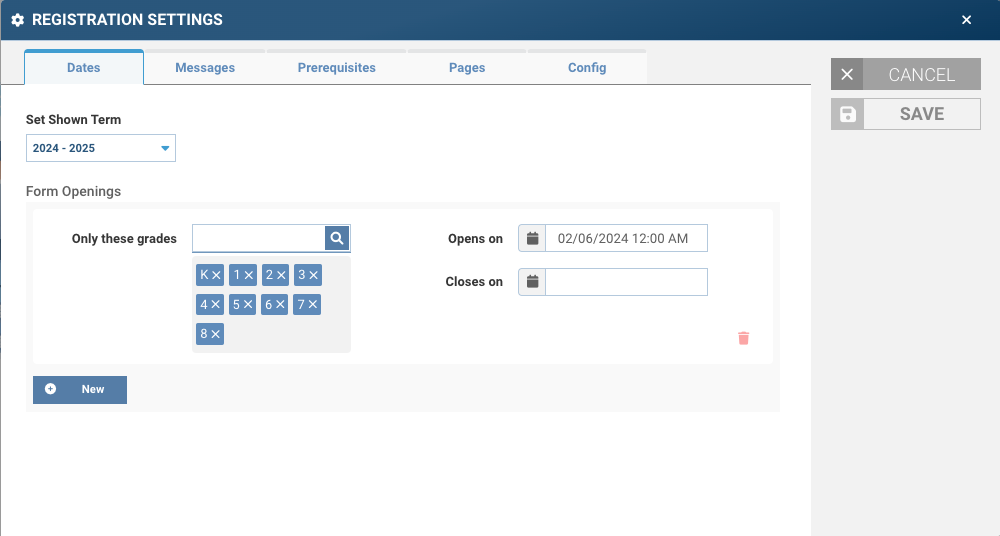This screenshot has height=536, width=1000.
Task: Click the Set Shown Term label
Action: 73,119
